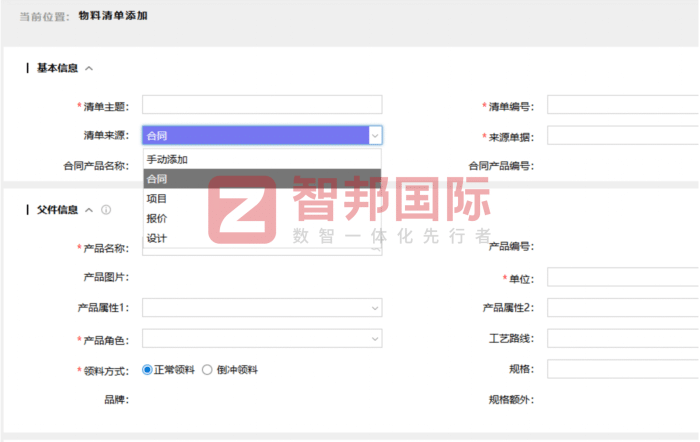The image size is (700, 442).
Task: Collapse the 父件信息 section
Action: click(89, 210)
